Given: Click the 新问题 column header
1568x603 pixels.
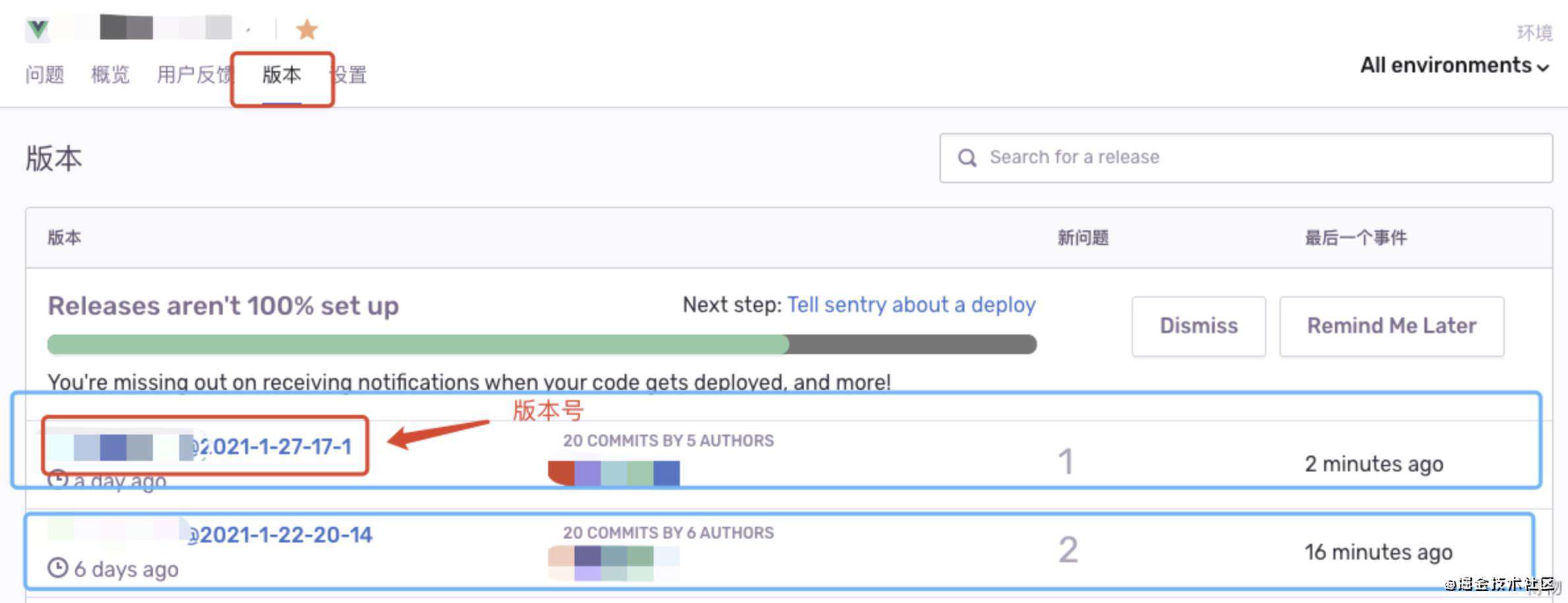Looking at the screenshot, I should (x=1083, y=238).
